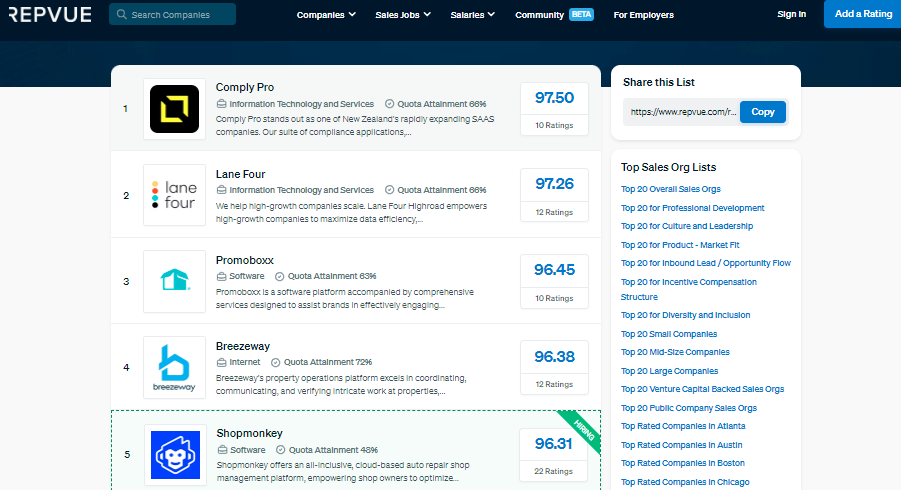Open Top 20 for Inbound Lead / Opportunity Flow
The height and width of the screenshot is (490, 901).
(x=706, y=263)
